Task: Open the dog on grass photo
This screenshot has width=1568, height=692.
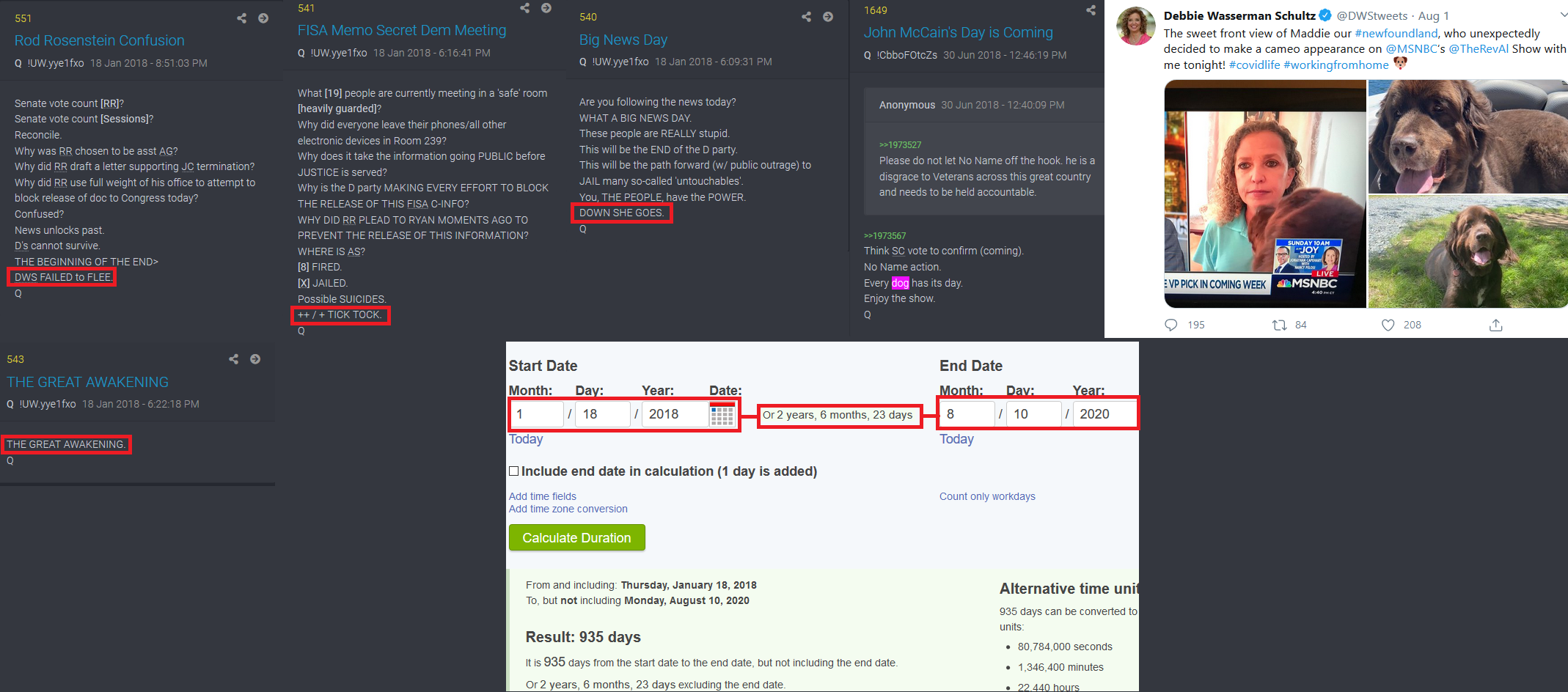Action: [1468, 251]
